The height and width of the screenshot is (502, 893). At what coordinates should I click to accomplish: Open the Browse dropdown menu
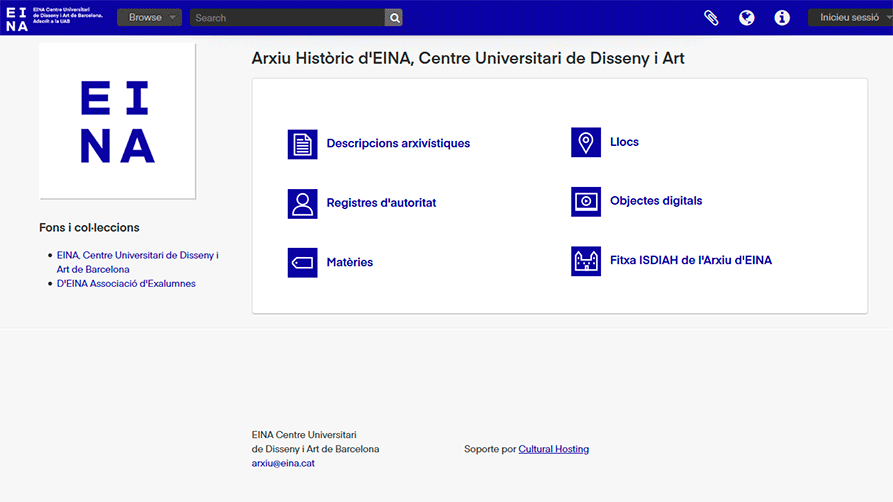pos(149,18)
